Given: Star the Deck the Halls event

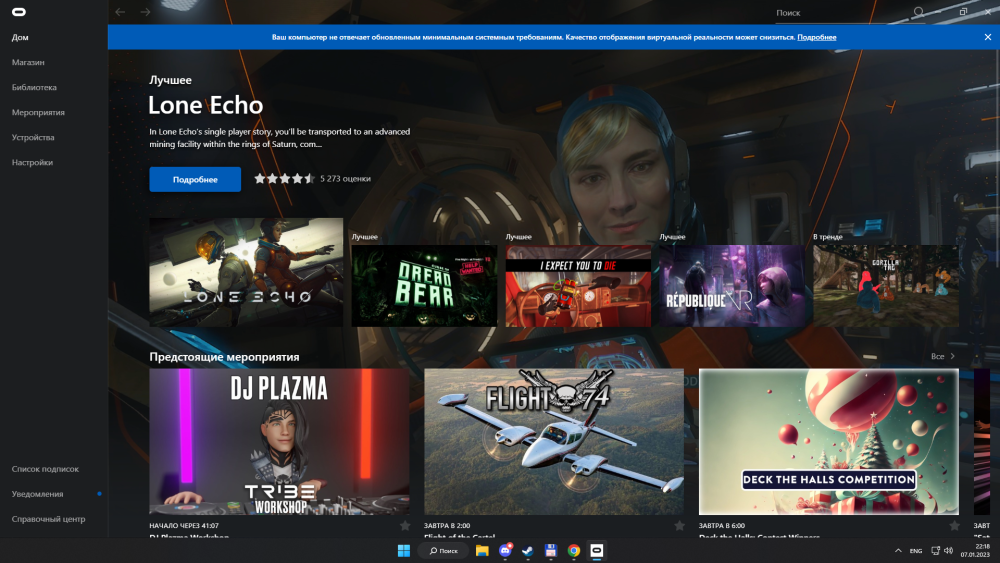Looking at the screenshot, I should tap(953, 525).
